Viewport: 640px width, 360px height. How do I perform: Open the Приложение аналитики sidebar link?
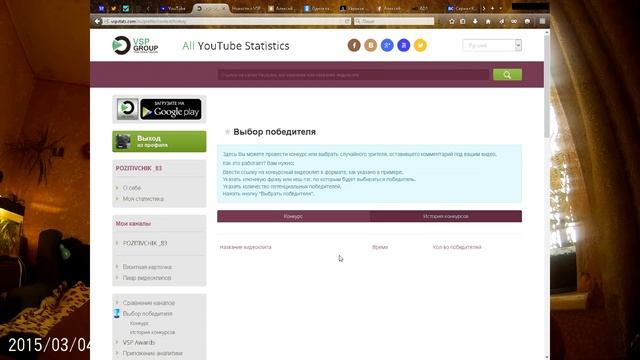pos(152,353)
